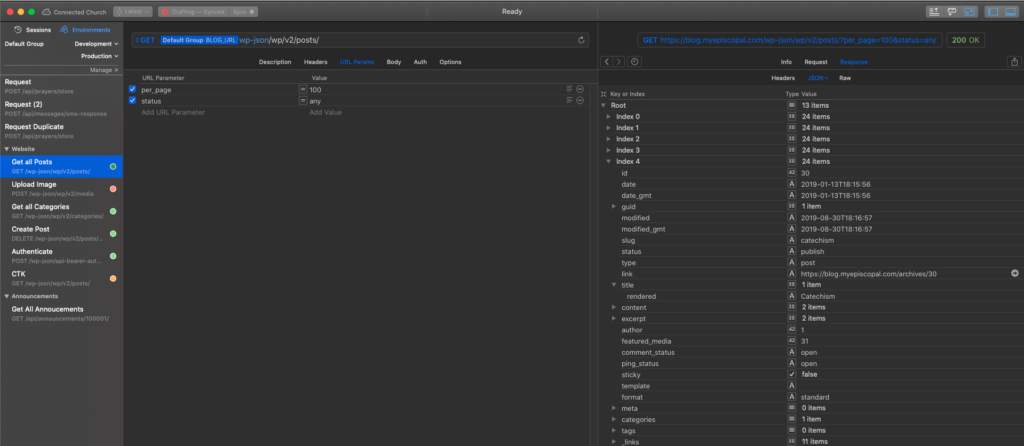
Task: Open the Development environment dropdown
Action: (97, 44)
